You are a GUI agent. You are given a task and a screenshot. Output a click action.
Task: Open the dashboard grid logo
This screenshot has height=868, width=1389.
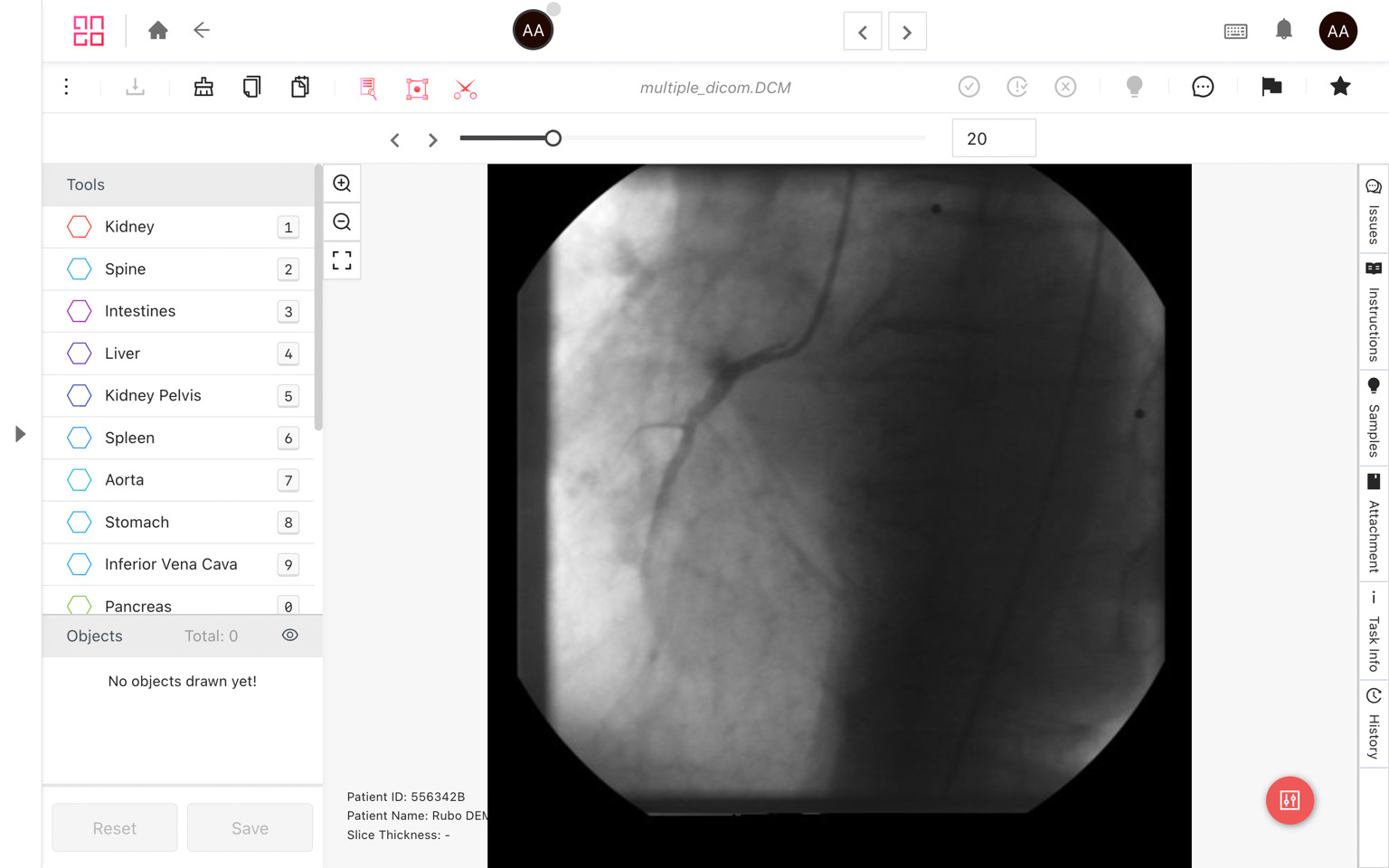89,31
